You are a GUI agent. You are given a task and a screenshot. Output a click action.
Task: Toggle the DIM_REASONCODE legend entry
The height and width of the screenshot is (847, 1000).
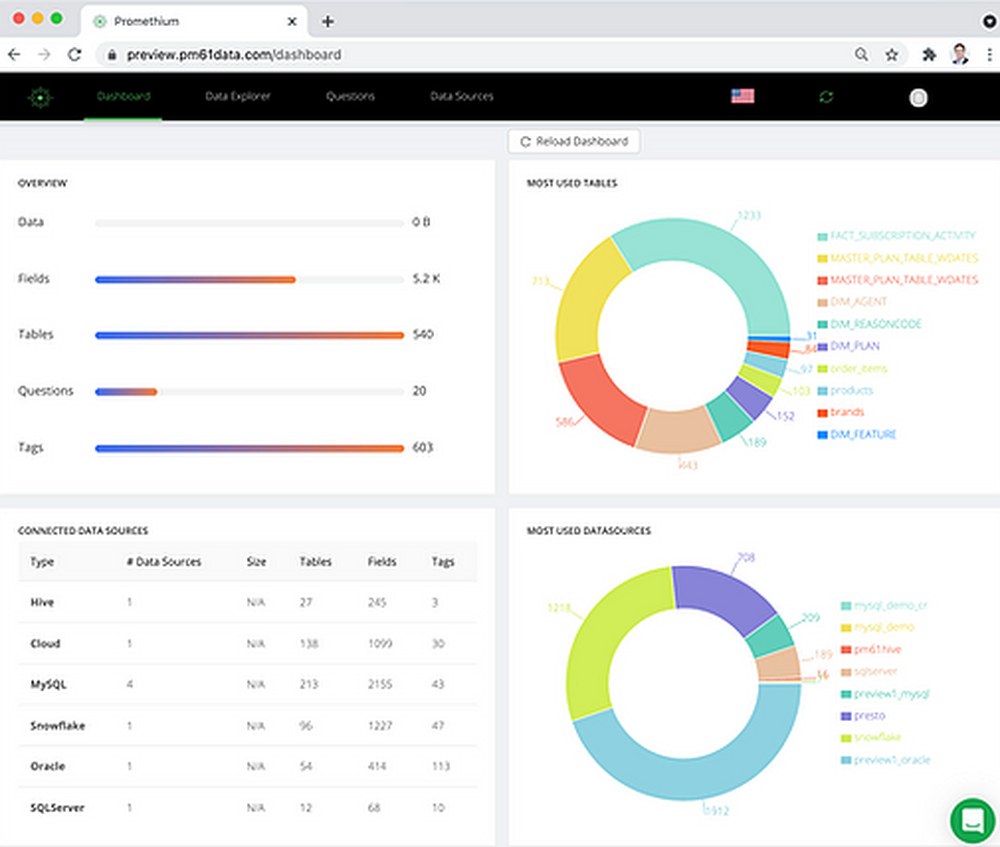(870, 324)
